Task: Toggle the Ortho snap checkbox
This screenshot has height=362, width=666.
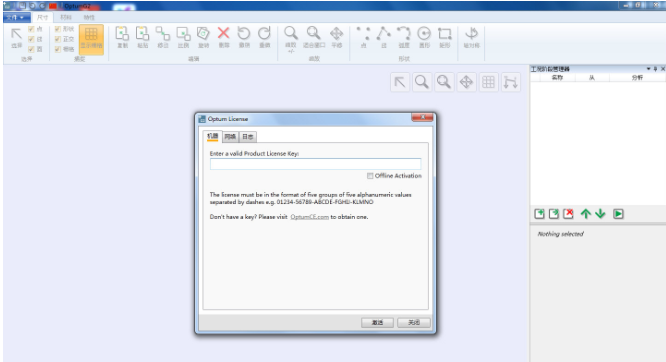Action: 58,39
